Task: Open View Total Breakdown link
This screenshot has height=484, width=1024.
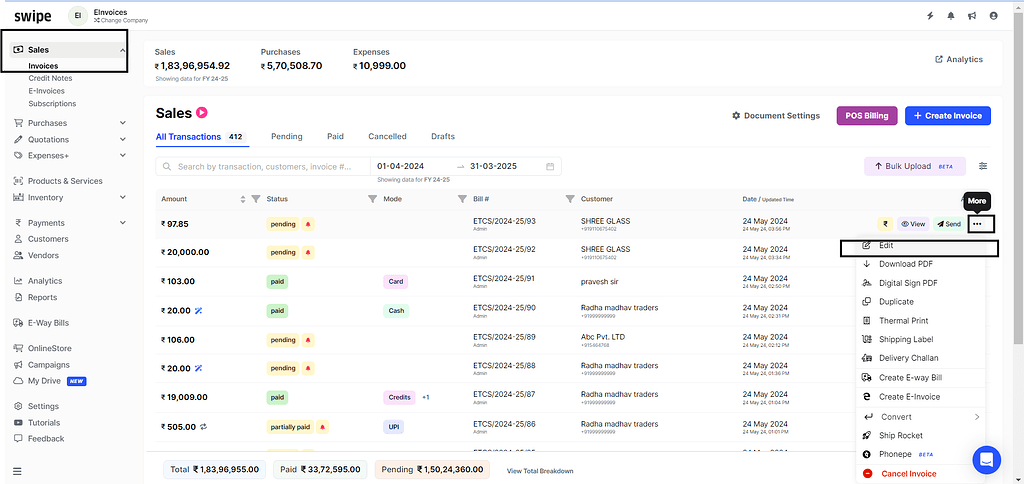Action: (x=540, y=470)
